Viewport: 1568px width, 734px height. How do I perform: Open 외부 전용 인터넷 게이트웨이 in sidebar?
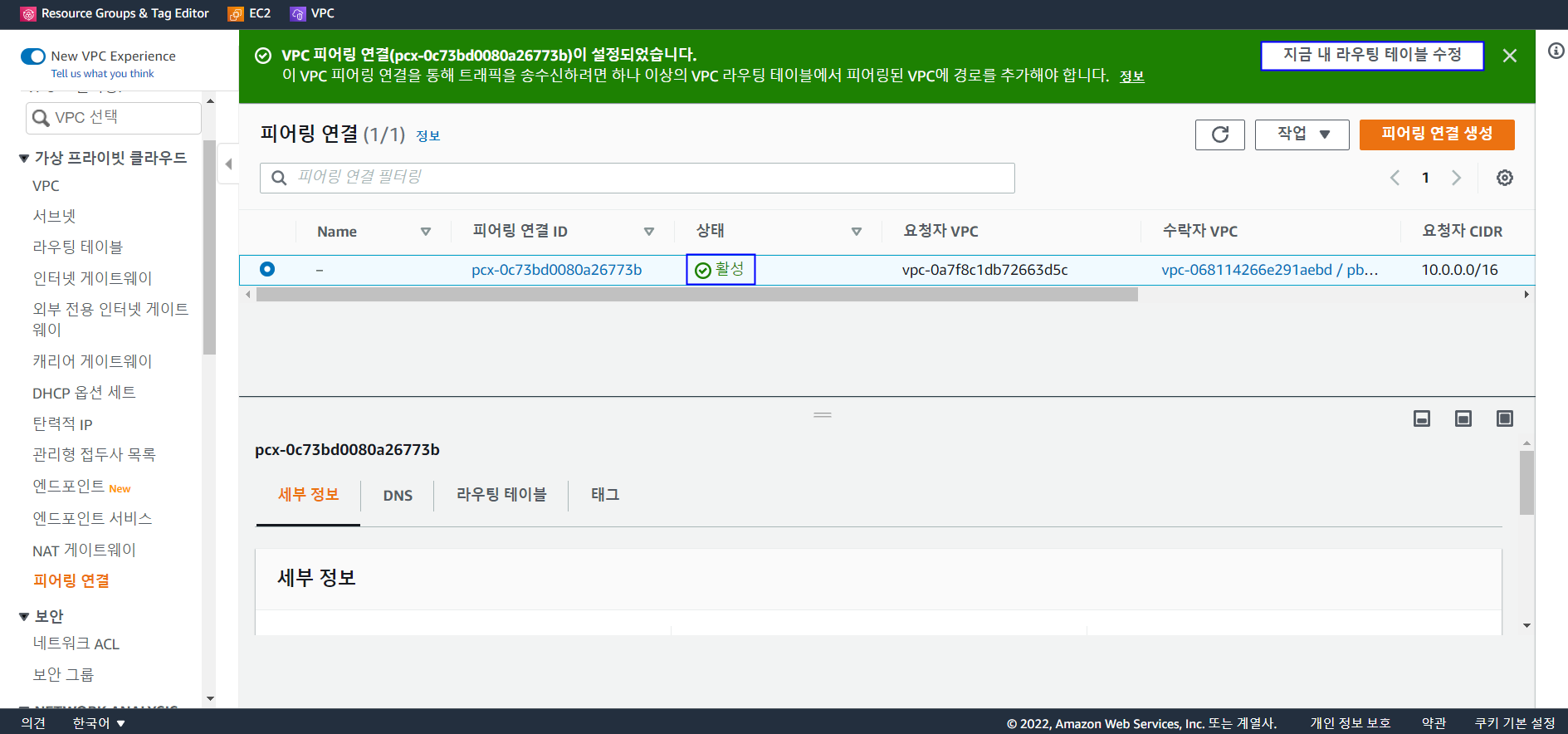(110, 319)
